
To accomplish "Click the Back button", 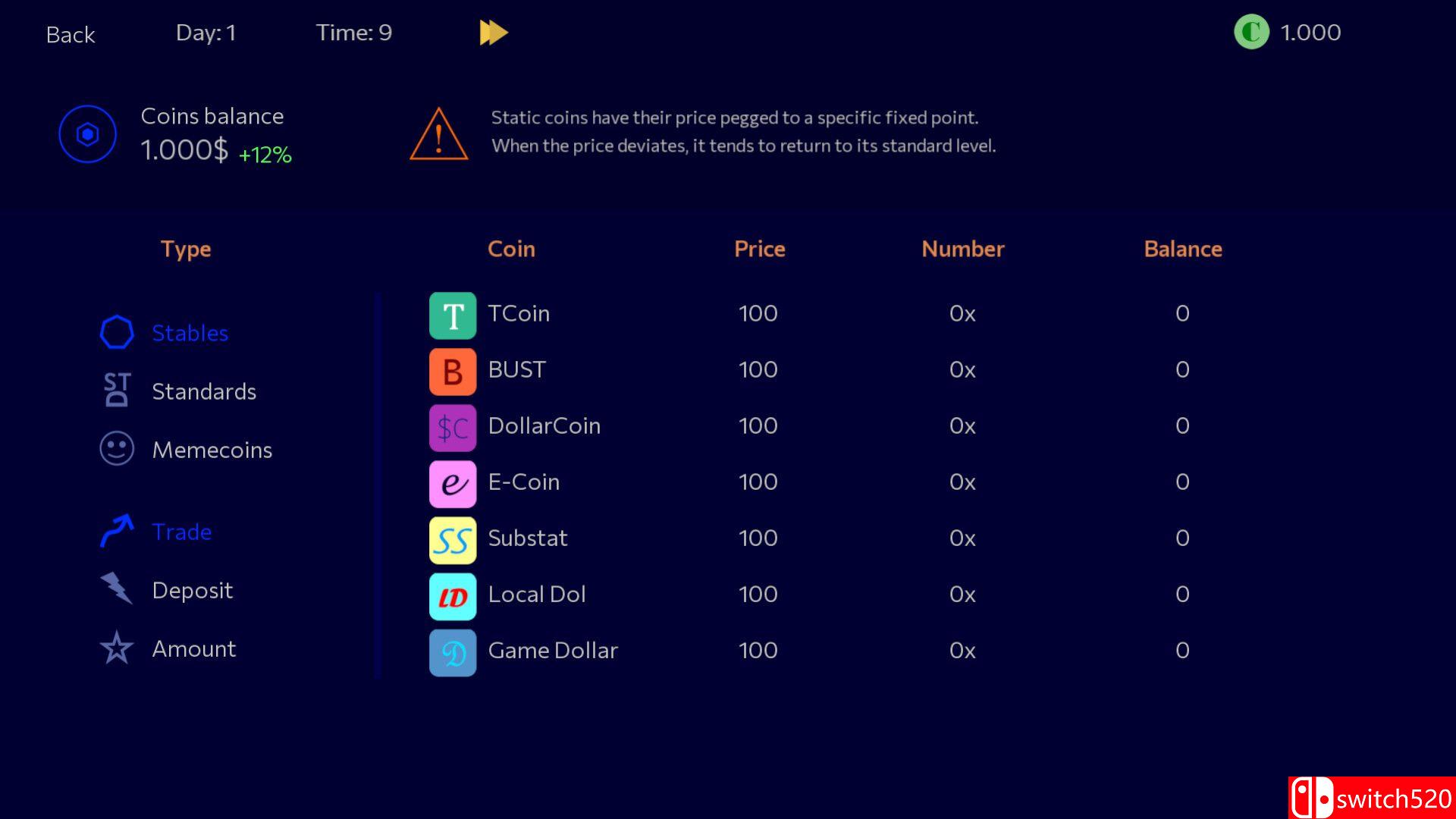I will click(x=70, y=34).
